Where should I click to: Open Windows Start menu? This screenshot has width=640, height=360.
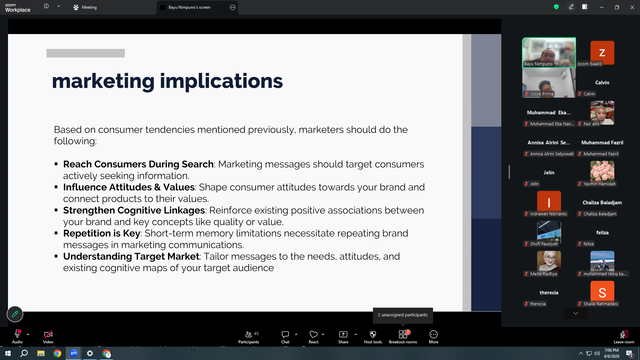coord(8,353)
